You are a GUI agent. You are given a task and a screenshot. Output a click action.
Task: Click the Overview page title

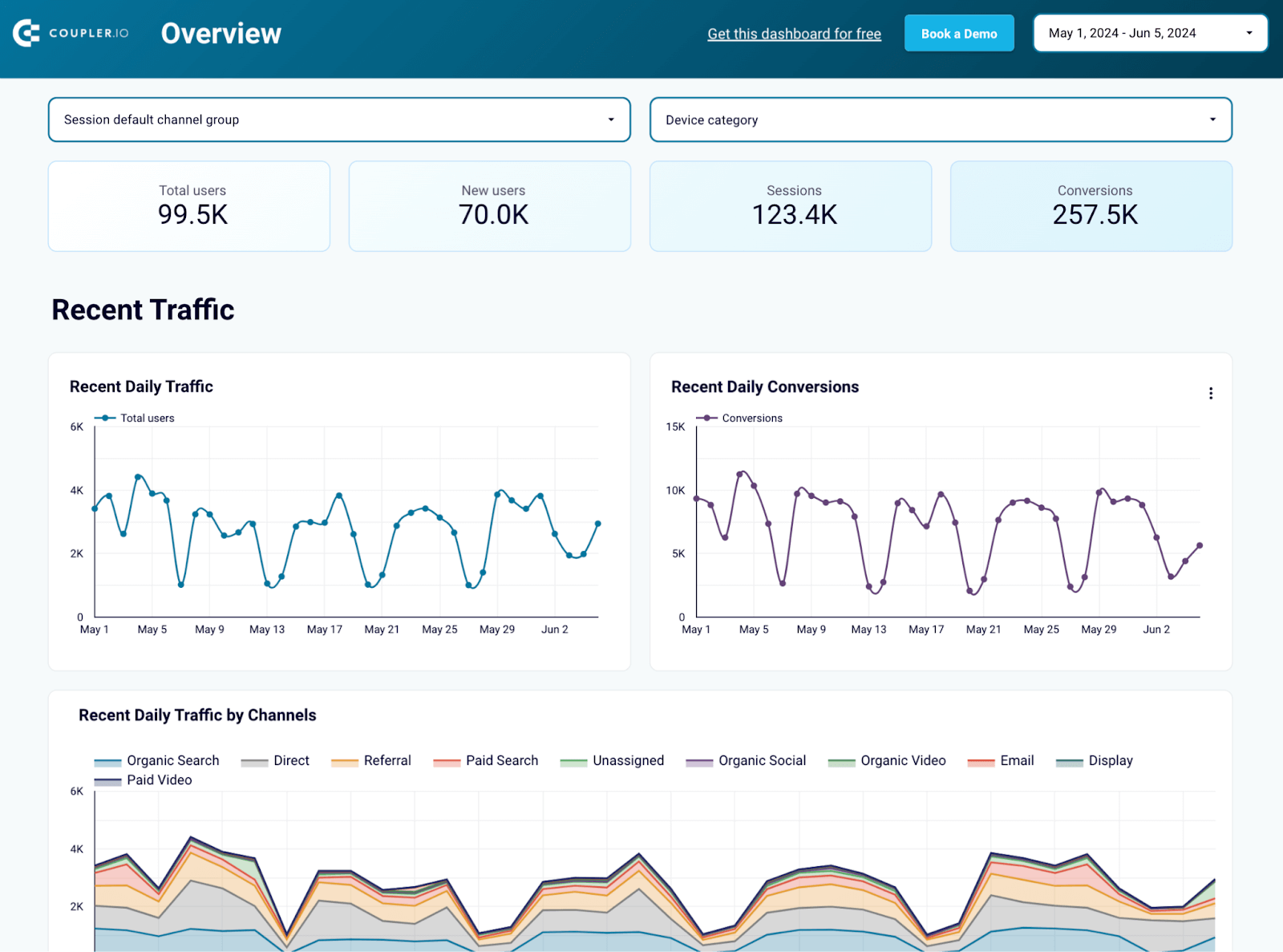(221, 33)
